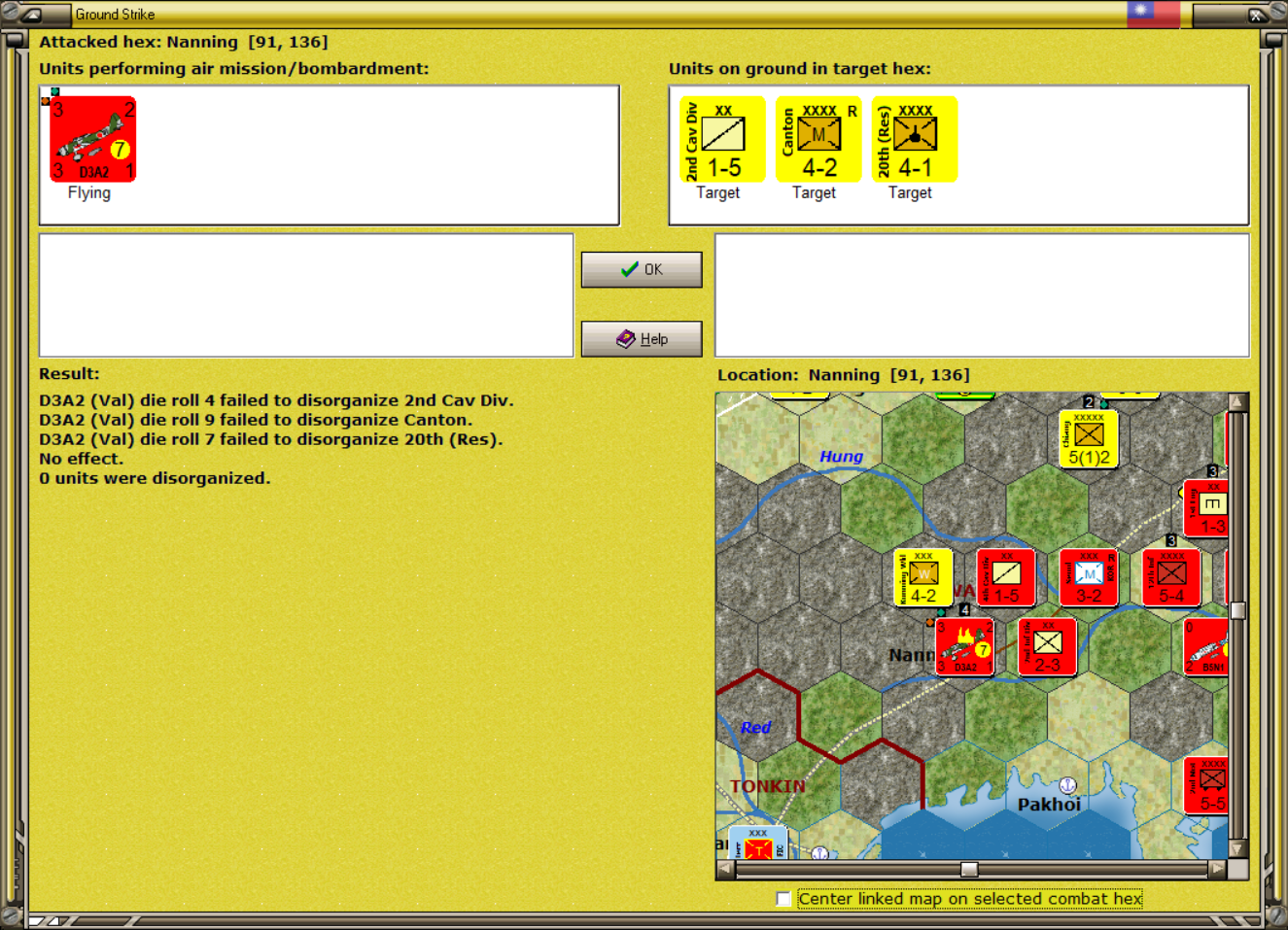
Task: Click the map horizontal scrollbar left arrow
Action: coord(725,869)
